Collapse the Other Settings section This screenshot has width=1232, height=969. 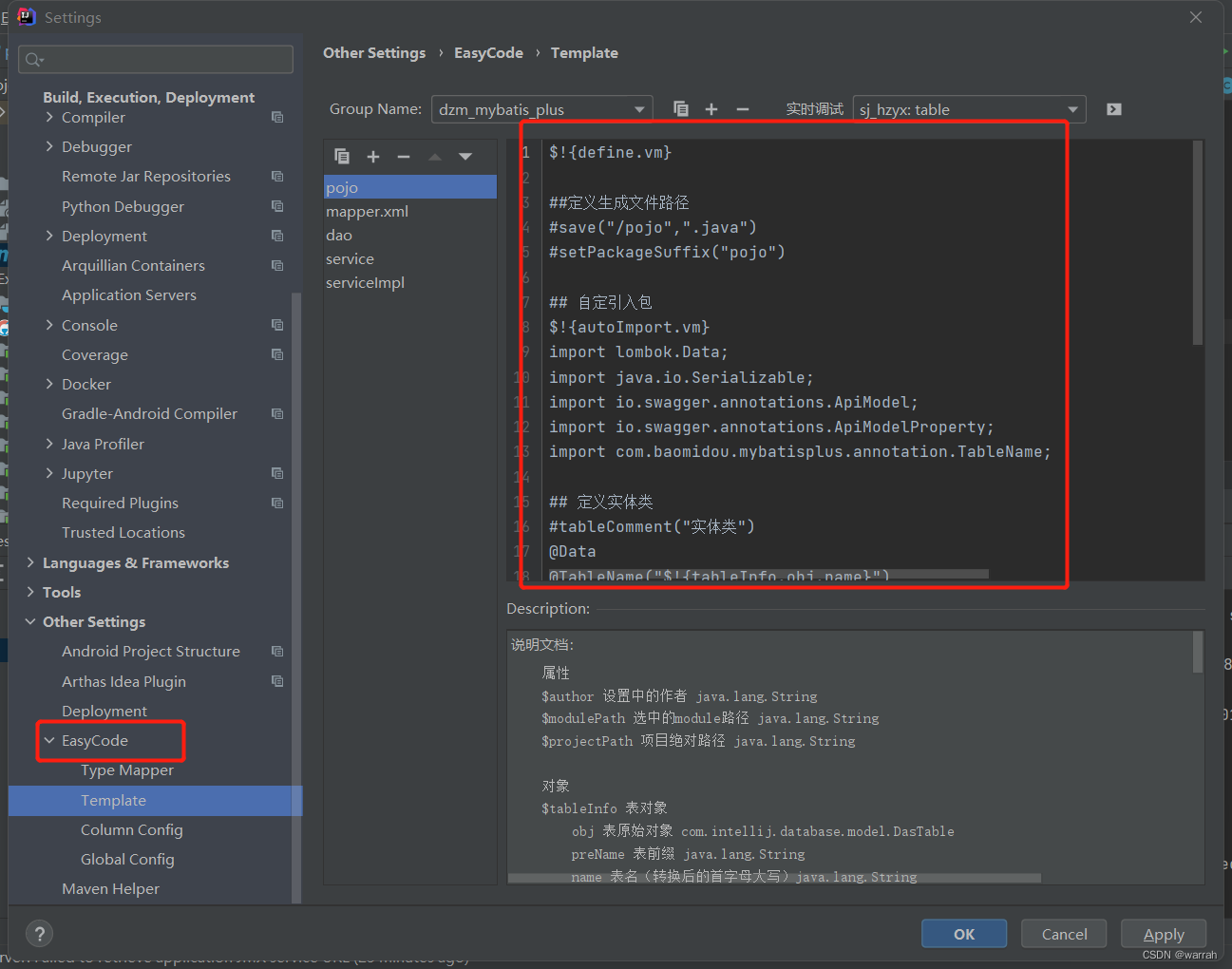(30, 621)
